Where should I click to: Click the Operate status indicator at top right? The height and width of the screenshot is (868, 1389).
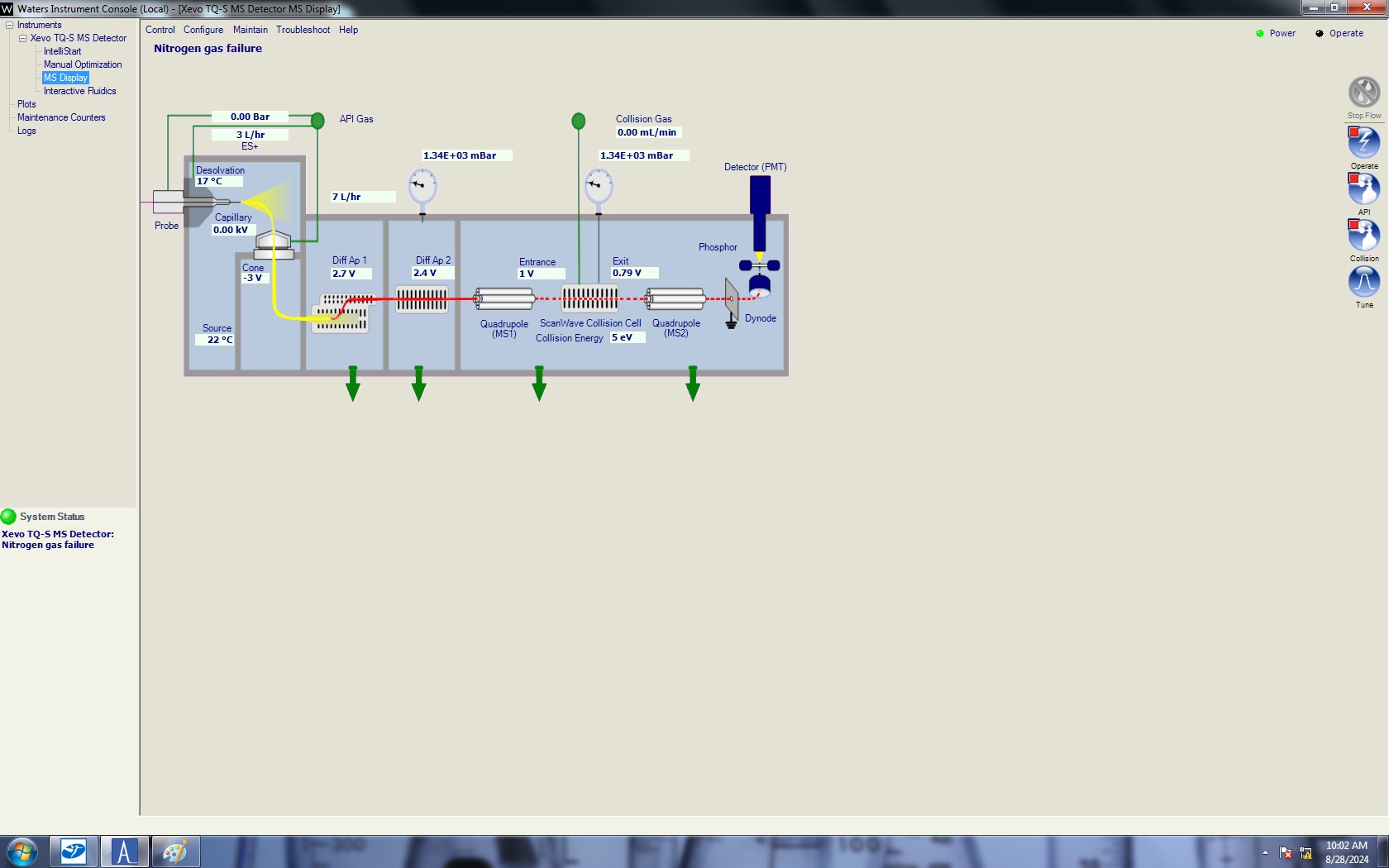[1320, 34]
